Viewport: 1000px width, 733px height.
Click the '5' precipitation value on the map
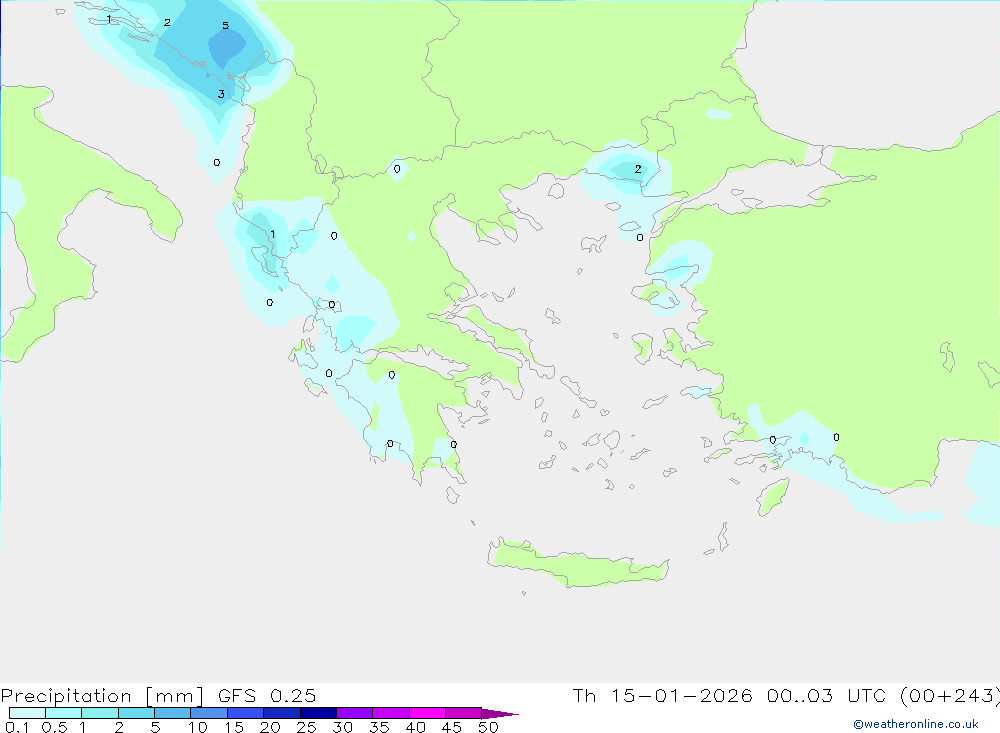[225, 26]
